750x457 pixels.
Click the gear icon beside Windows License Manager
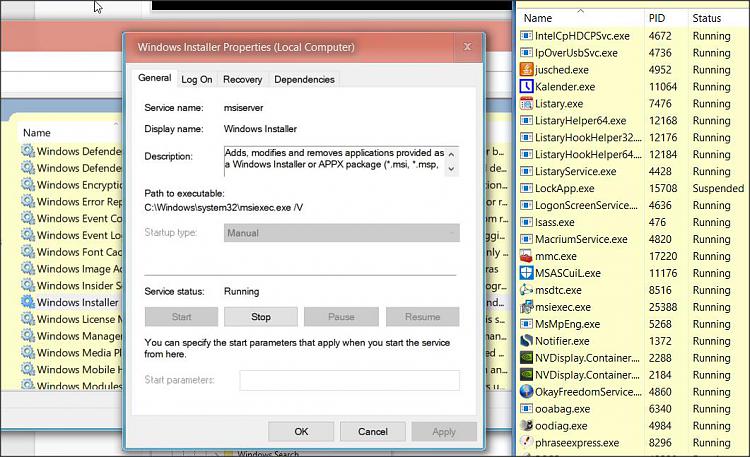click(28, 319)
